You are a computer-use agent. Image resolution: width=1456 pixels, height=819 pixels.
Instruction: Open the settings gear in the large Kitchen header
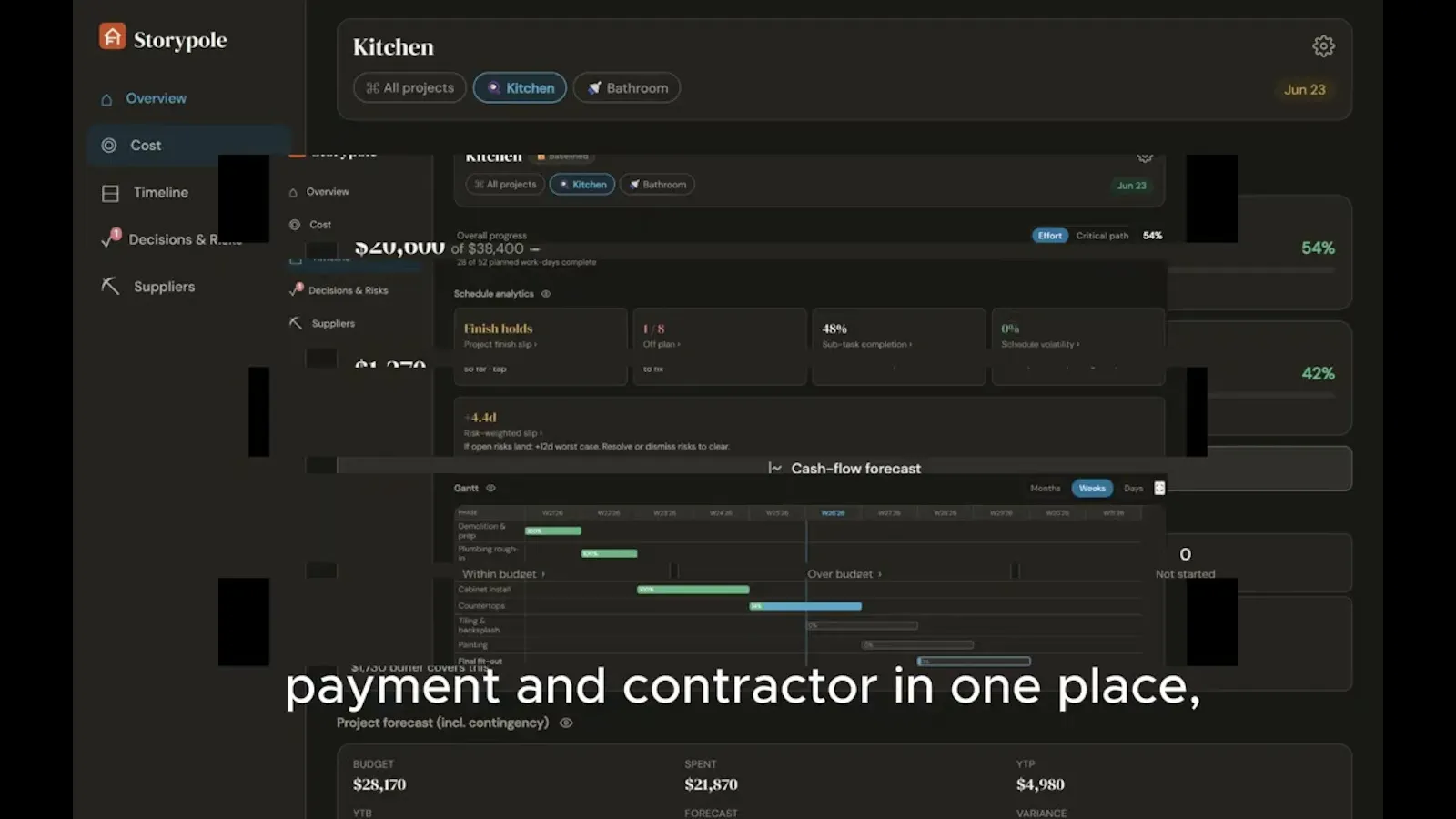(1323, 46)
